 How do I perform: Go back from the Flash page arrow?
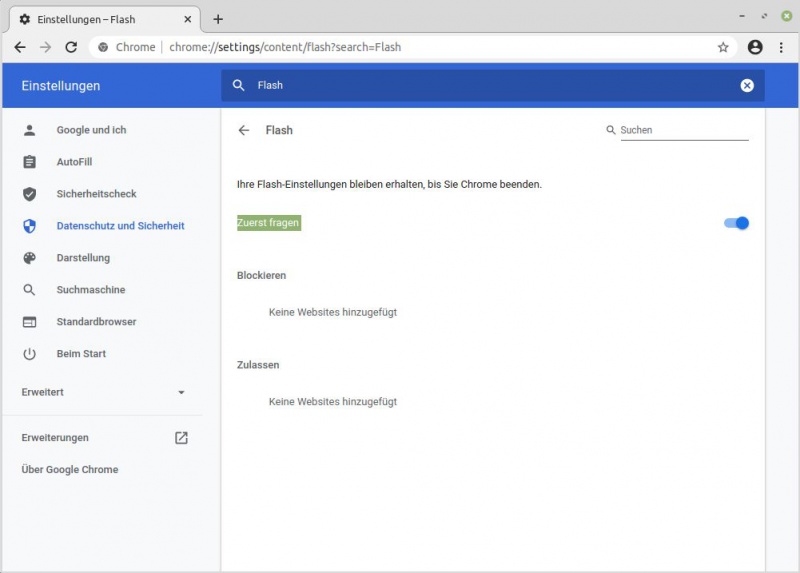click(x=244, y=131)
